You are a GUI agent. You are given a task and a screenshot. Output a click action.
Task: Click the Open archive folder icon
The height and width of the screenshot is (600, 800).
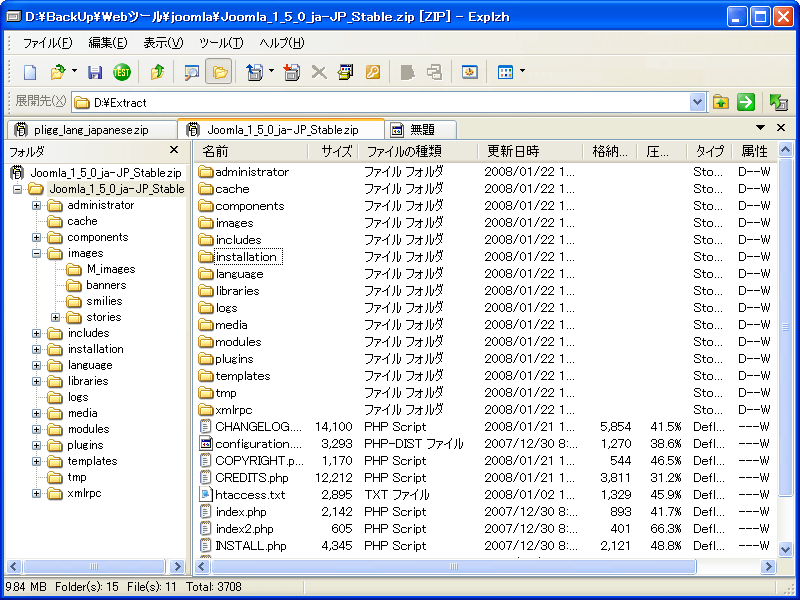(x=58, y=72)
